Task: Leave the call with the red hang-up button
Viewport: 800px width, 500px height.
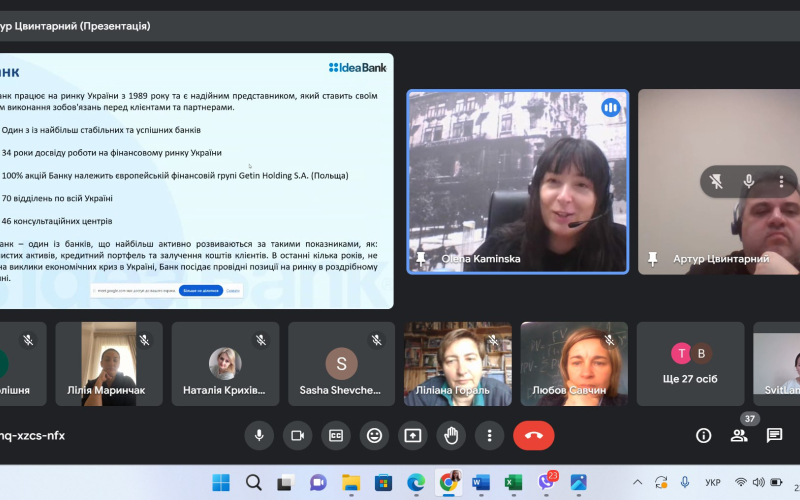Action: (534, 436)
